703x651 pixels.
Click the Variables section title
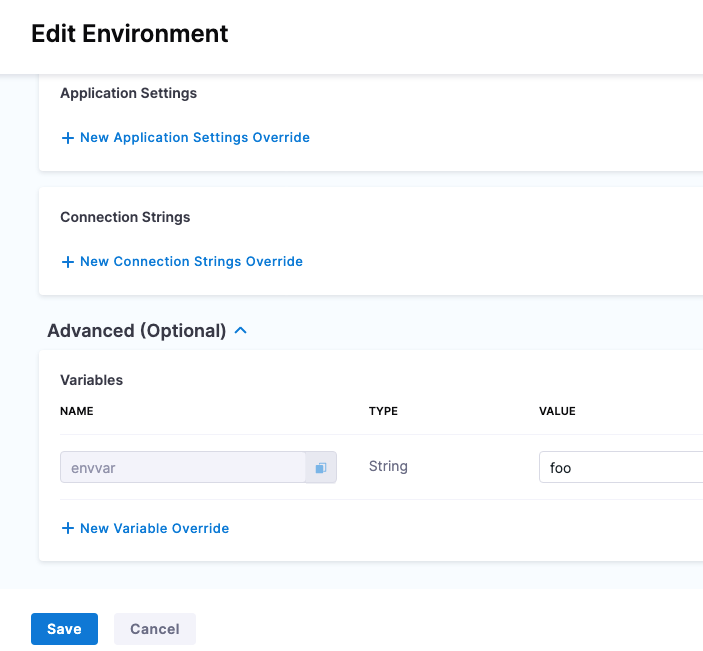[92, 380]
